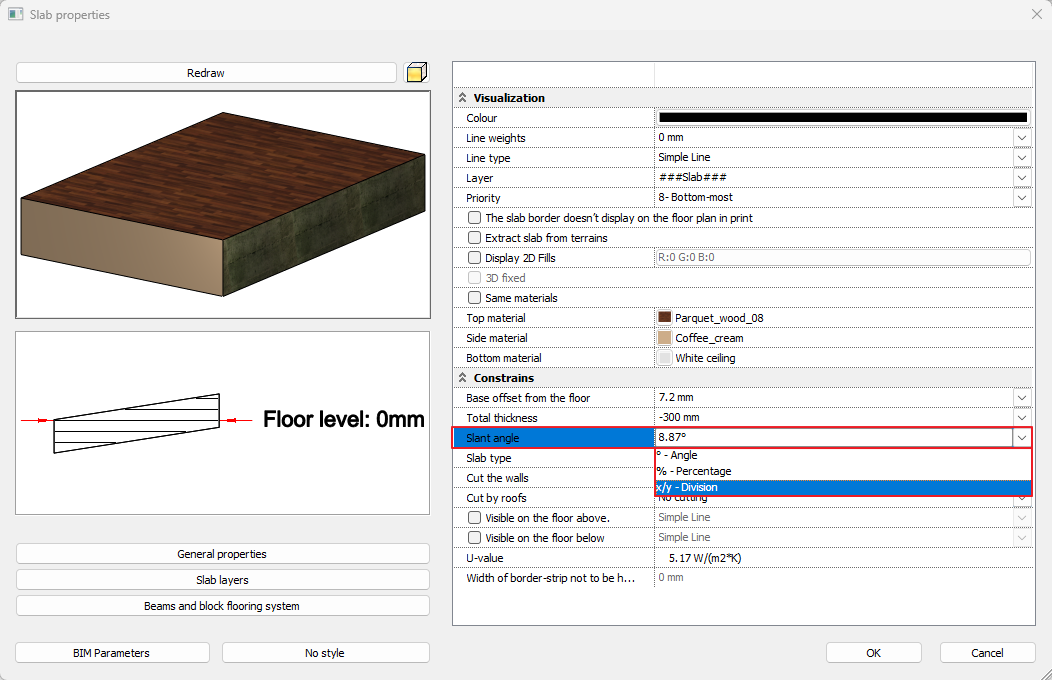1052x680 pixels.
Task: Collapse the Visualization section chevron
Action: (462, 98)
